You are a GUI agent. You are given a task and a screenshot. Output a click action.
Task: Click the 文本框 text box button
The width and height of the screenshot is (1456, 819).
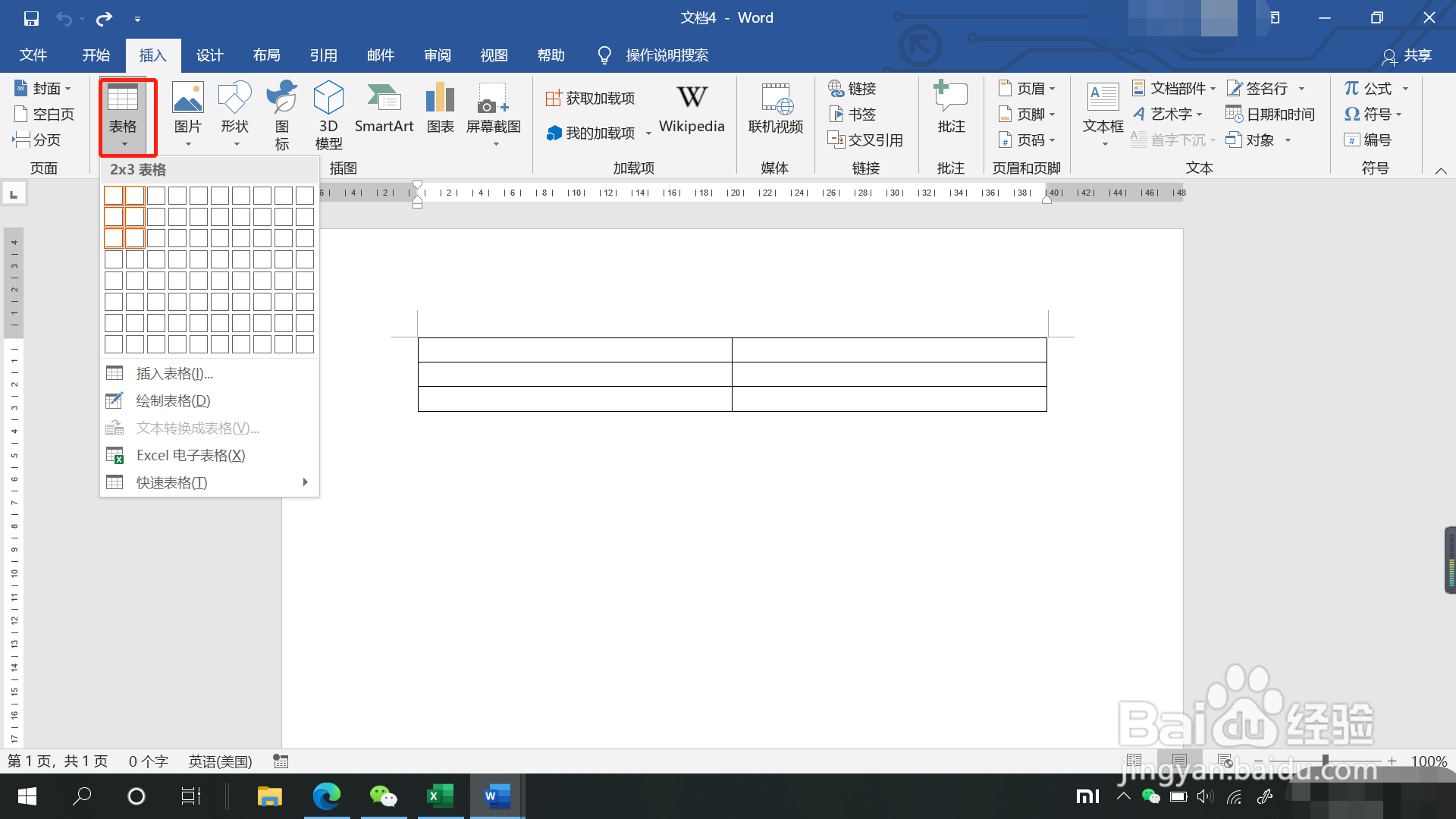[x=1103, y=115]
